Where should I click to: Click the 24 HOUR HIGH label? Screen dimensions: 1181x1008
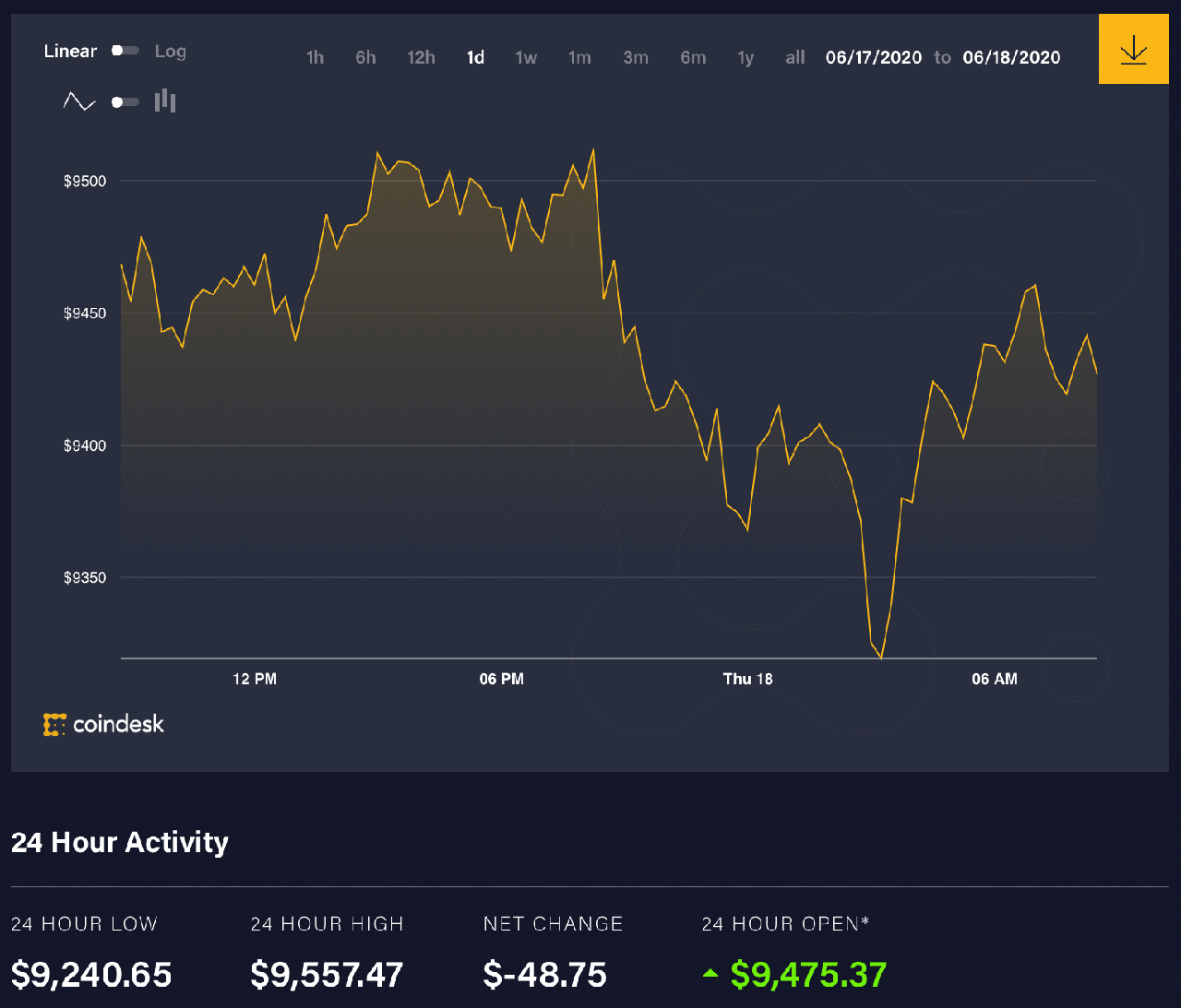[x=328, y=924]
